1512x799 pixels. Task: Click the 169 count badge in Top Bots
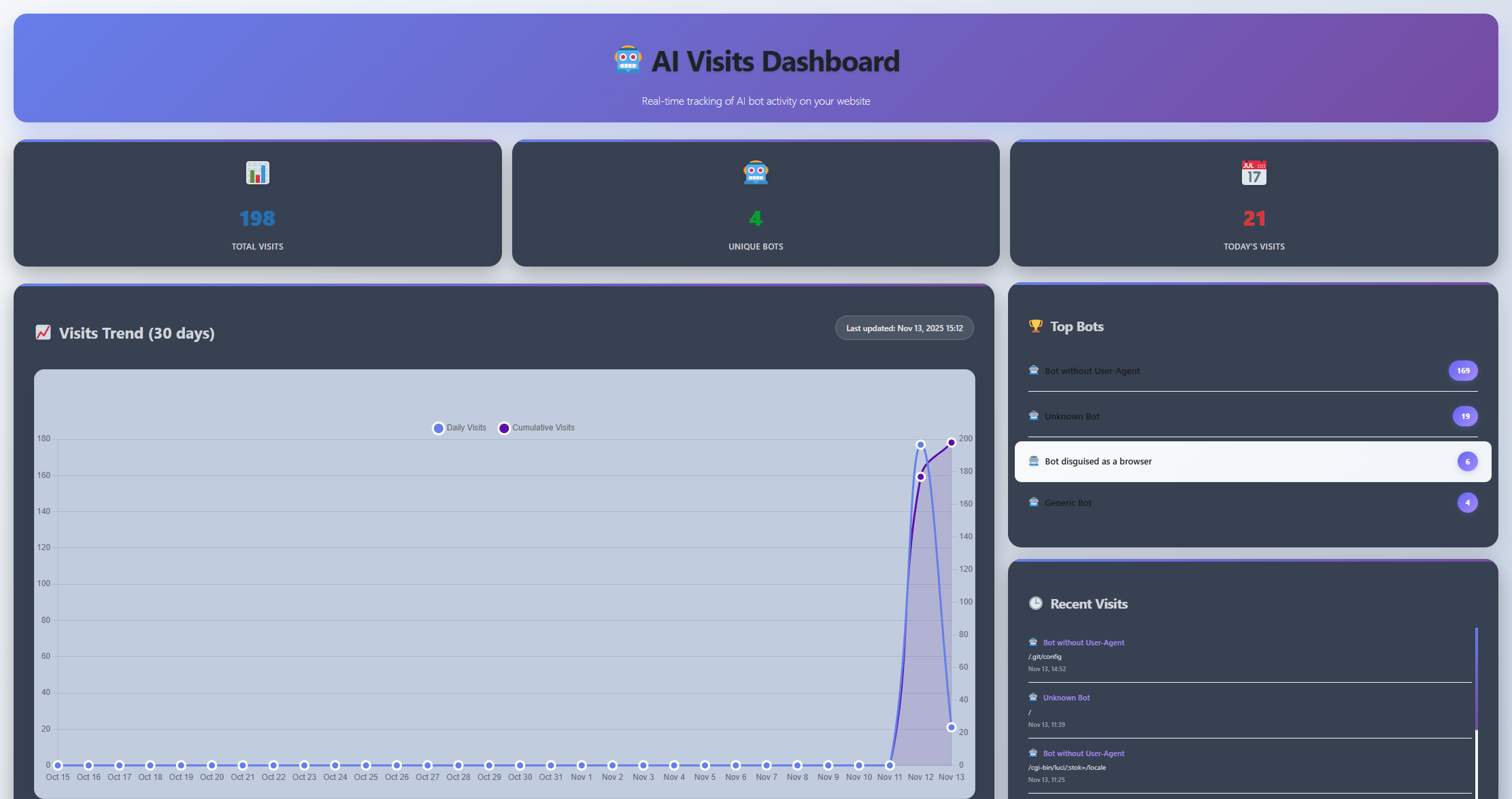[x=1463, y=371]
